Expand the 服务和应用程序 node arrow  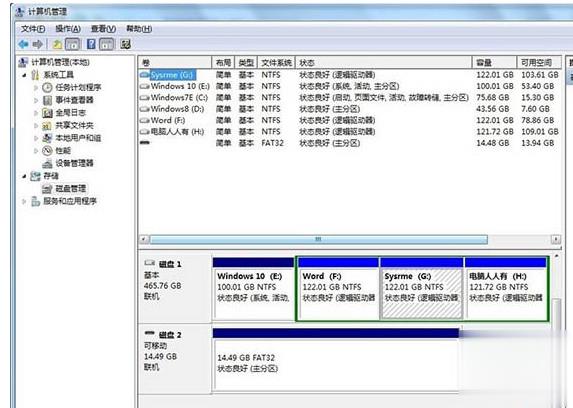coord(24,201)
